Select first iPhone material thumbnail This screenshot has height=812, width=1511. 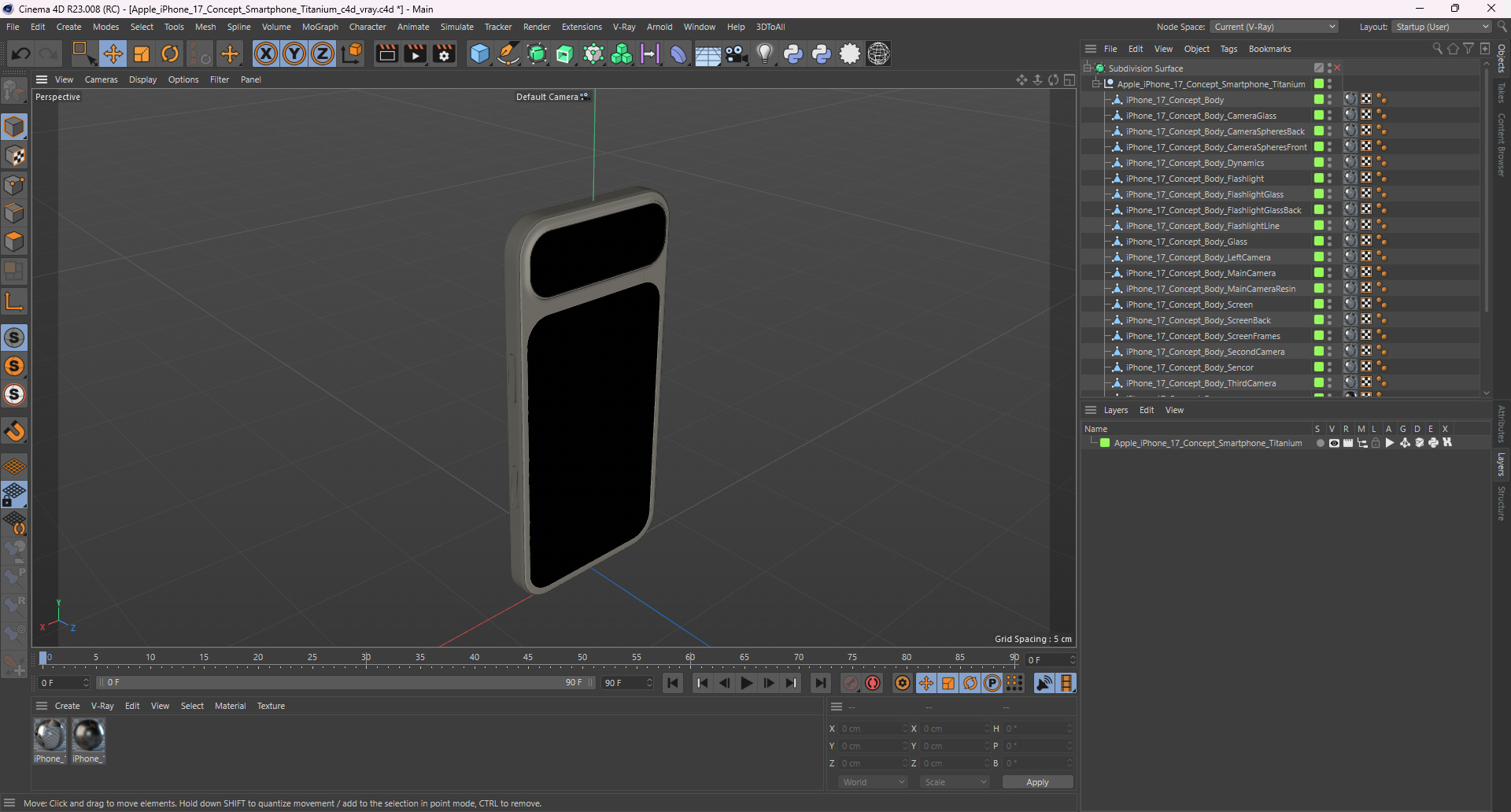[x=50, y=736]
